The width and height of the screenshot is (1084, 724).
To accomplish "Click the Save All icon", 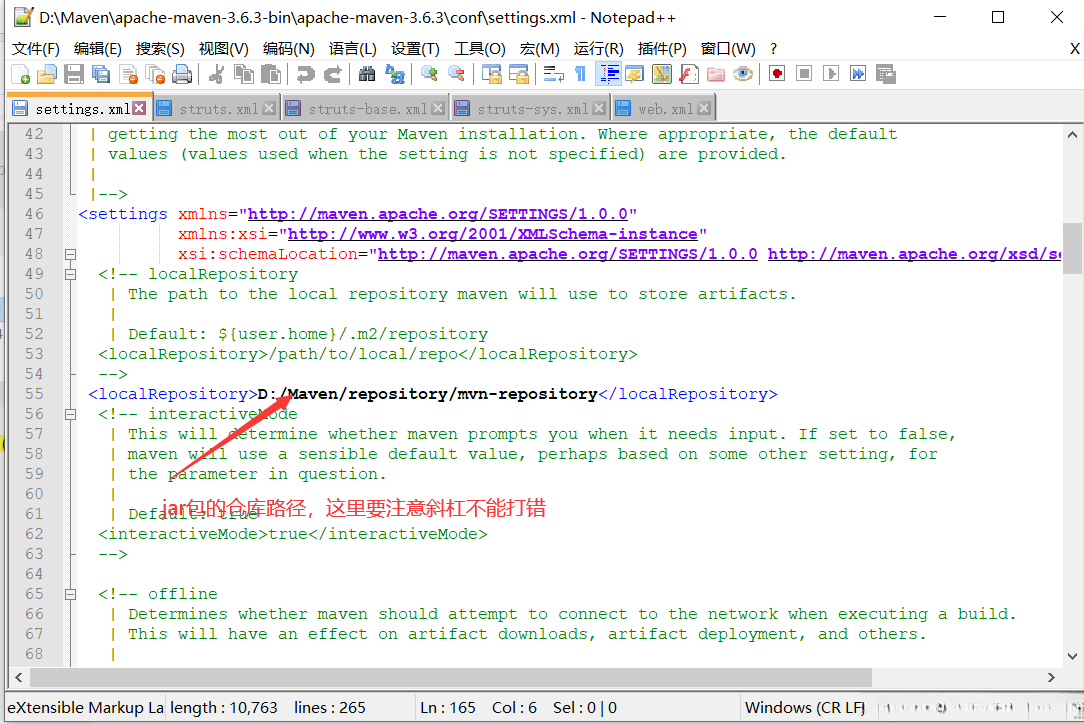I will 101,74.
